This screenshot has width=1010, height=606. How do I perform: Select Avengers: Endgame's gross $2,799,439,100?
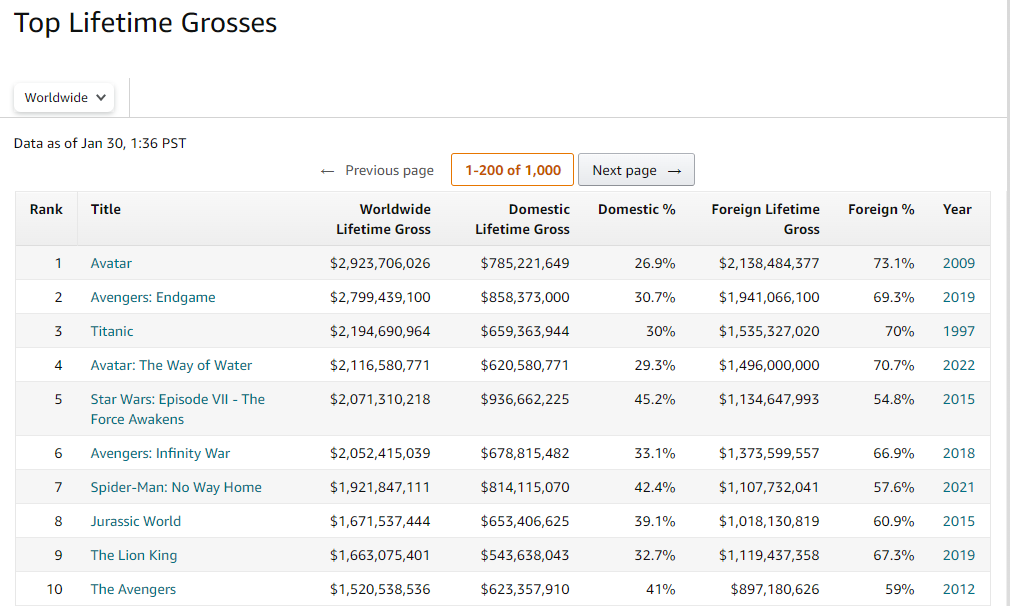click(380, 298)
